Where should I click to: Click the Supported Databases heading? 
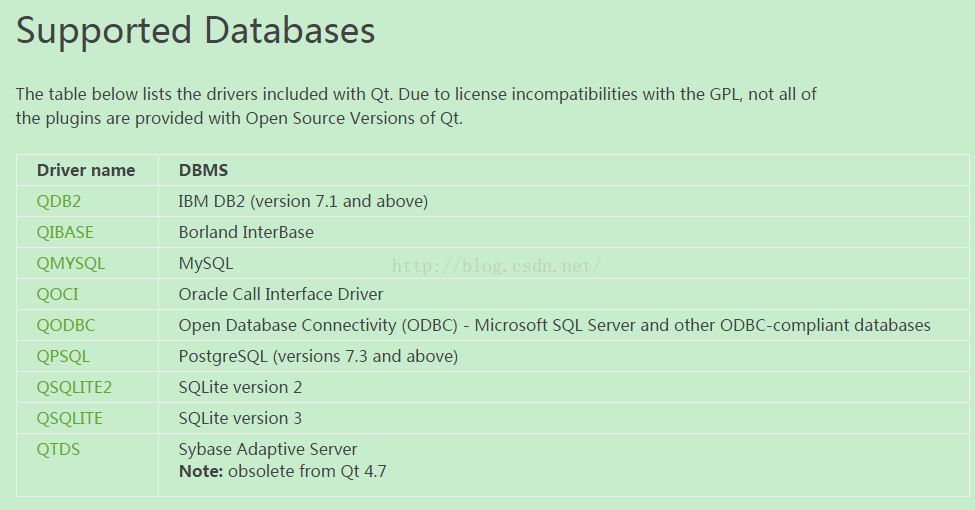(x=195, y=30)
